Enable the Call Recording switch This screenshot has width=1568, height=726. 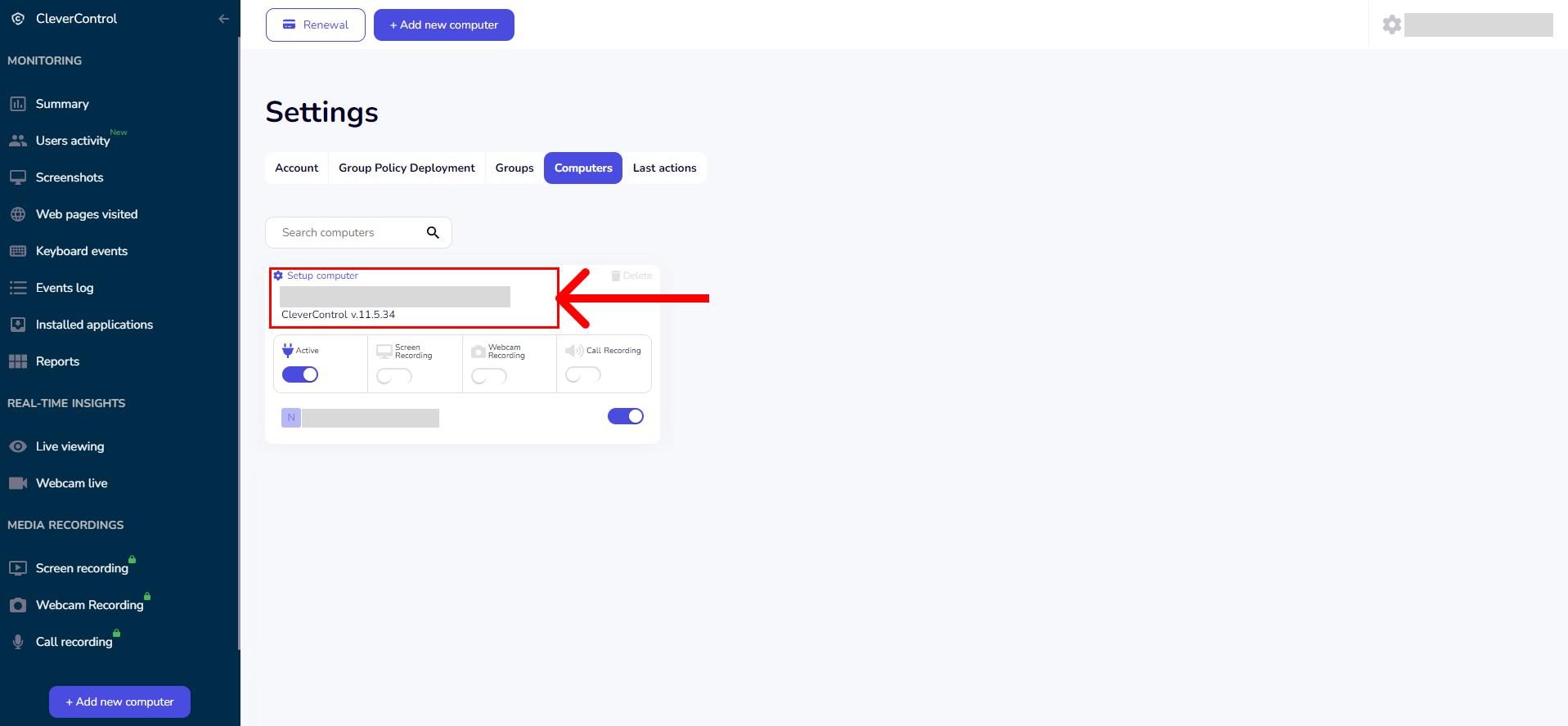[x=583, y=374]
